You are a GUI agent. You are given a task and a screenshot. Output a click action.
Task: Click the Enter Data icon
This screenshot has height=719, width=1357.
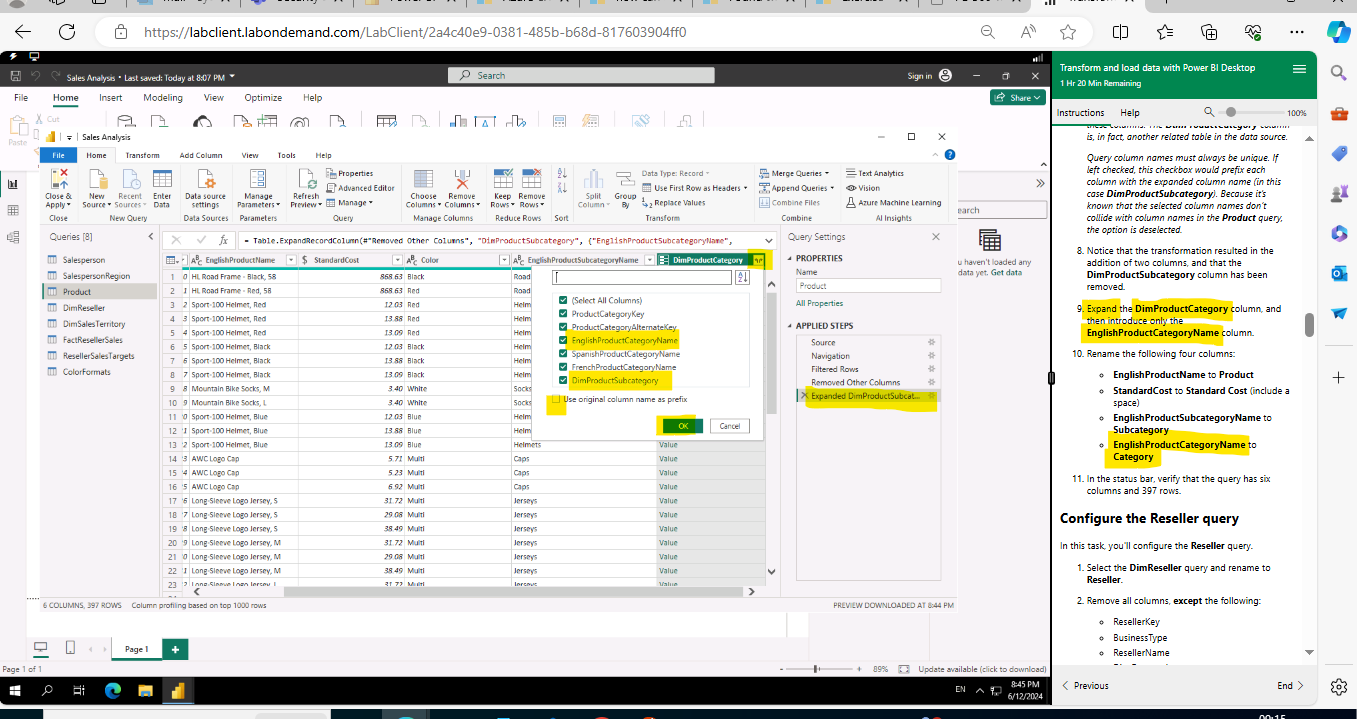[x=162, y=178]
